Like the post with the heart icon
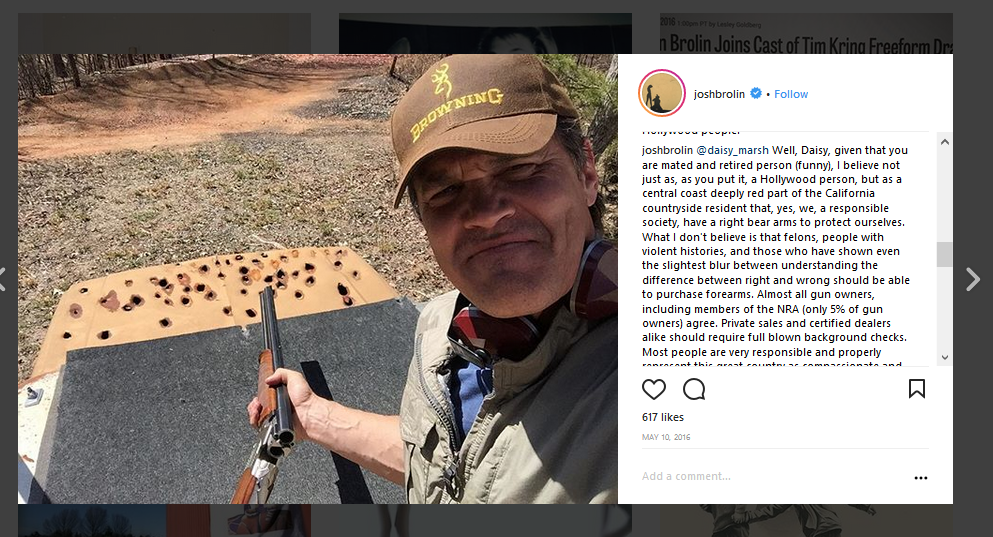 [654, 389]
